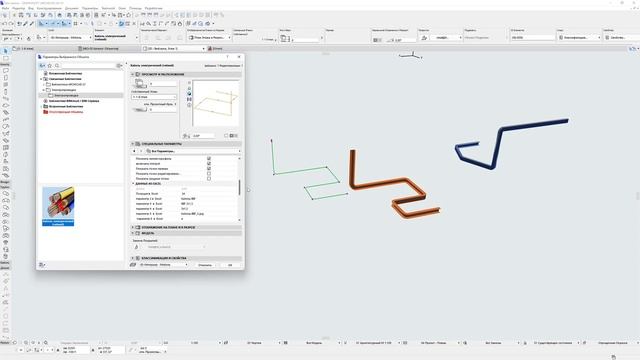Click the Wall tool in the toolbox
The height and width of the screenshot is (360, 640).
(x=5, y=71)
